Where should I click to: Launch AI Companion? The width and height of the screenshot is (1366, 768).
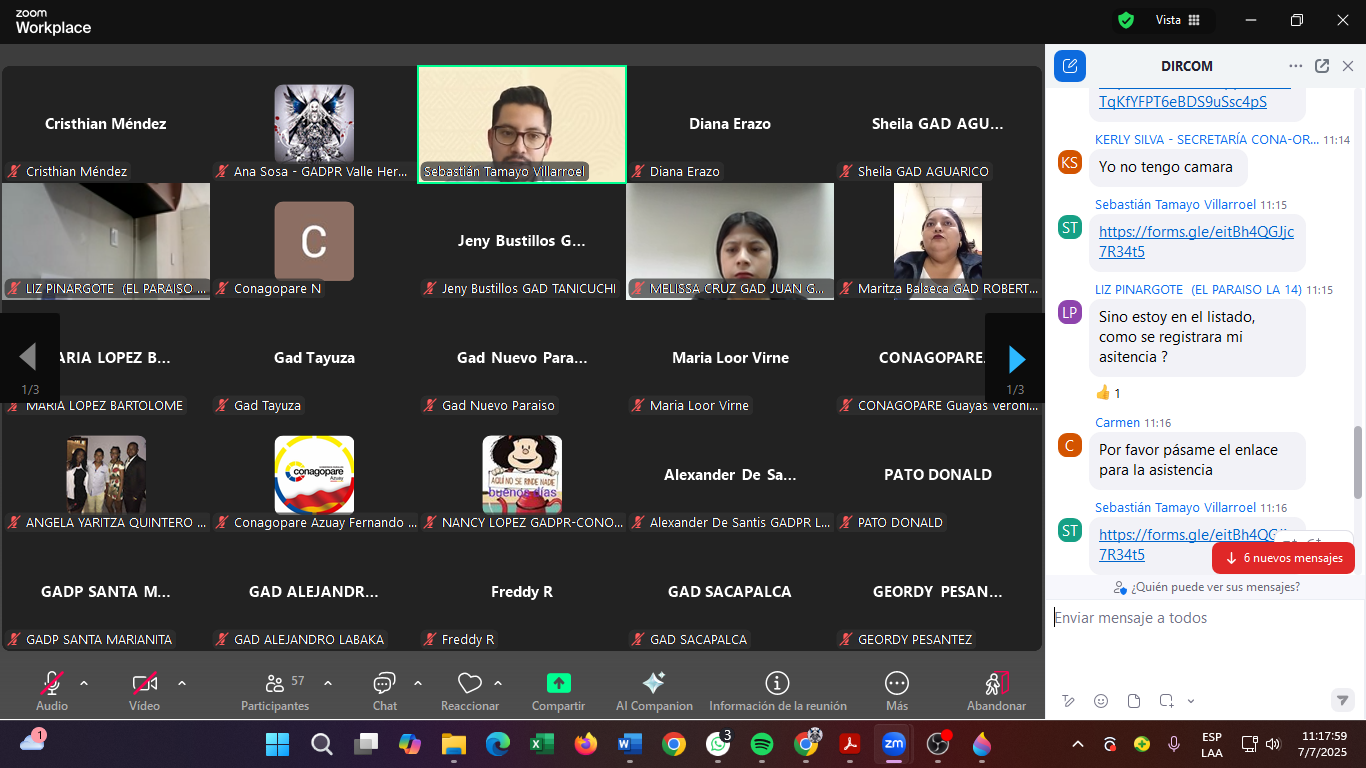[654, 690]
